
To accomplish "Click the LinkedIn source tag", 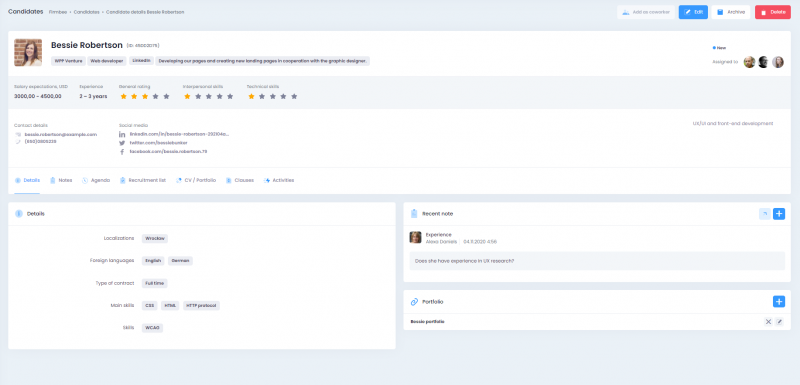I will tap(141, 61).
